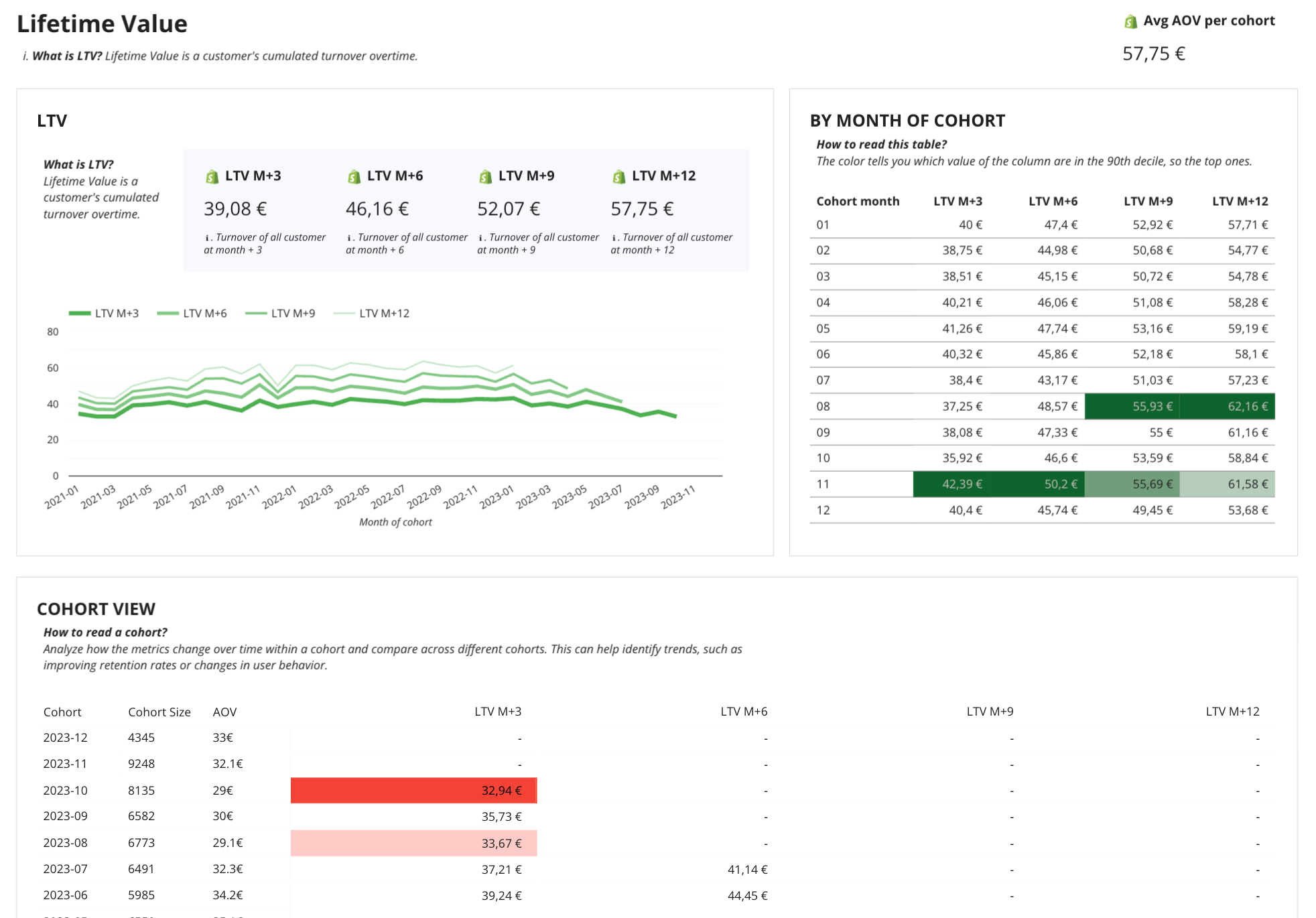Click AOV 34.2€ cell
Screen dimensions: 1316x918
[228, 895]
